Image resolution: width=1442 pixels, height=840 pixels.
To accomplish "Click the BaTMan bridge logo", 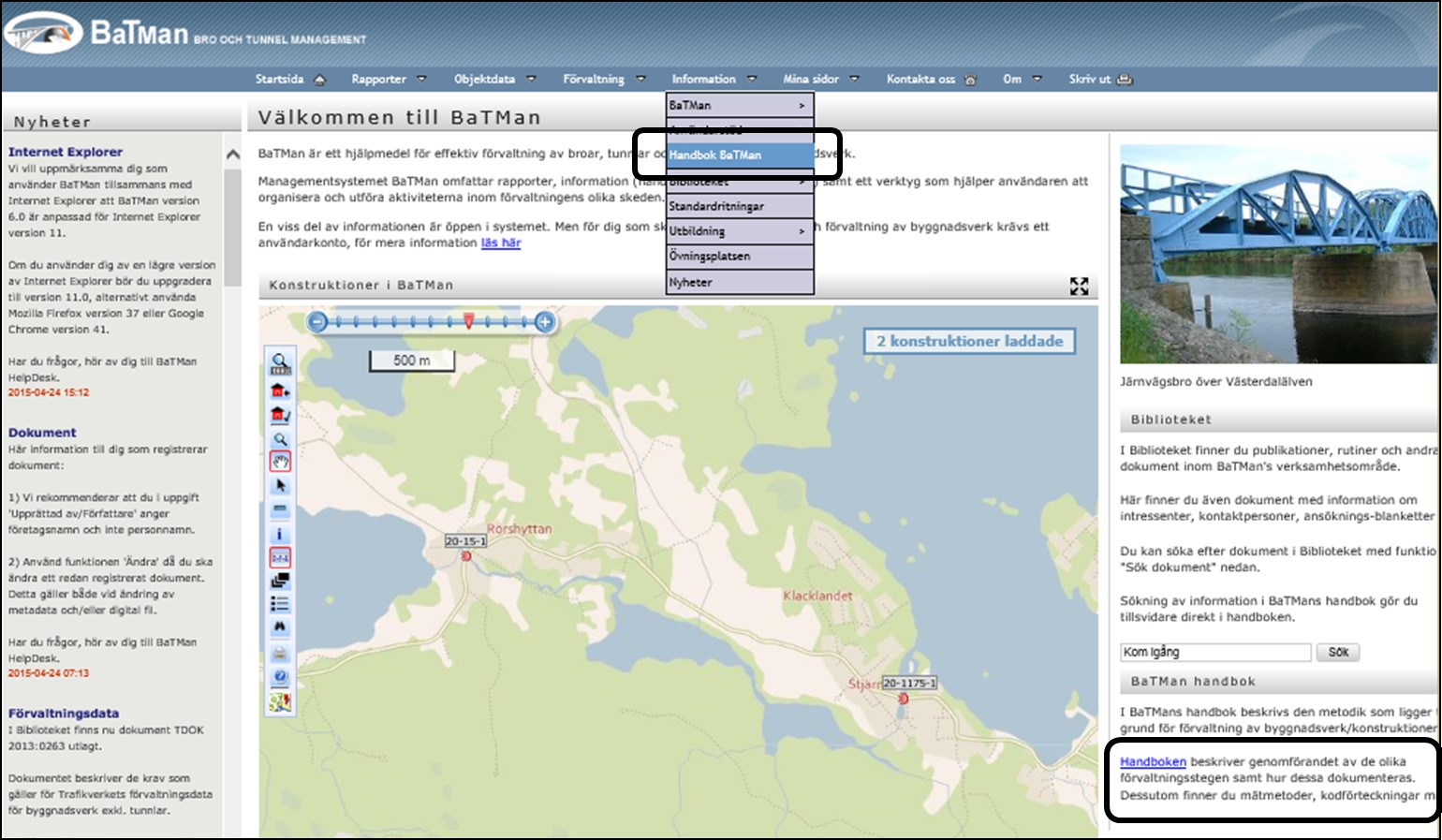I will [x=43, y=35].
